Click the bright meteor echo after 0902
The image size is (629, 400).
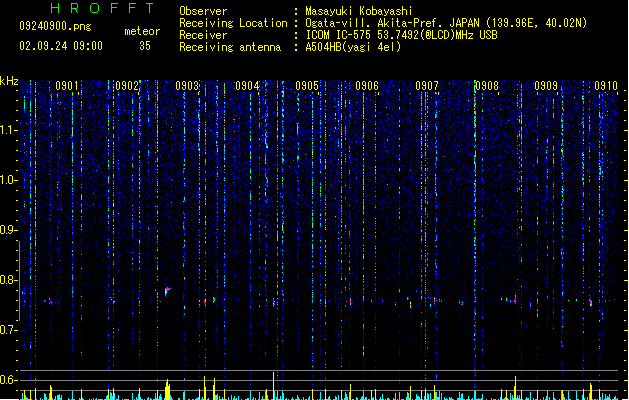pos(167,291)
